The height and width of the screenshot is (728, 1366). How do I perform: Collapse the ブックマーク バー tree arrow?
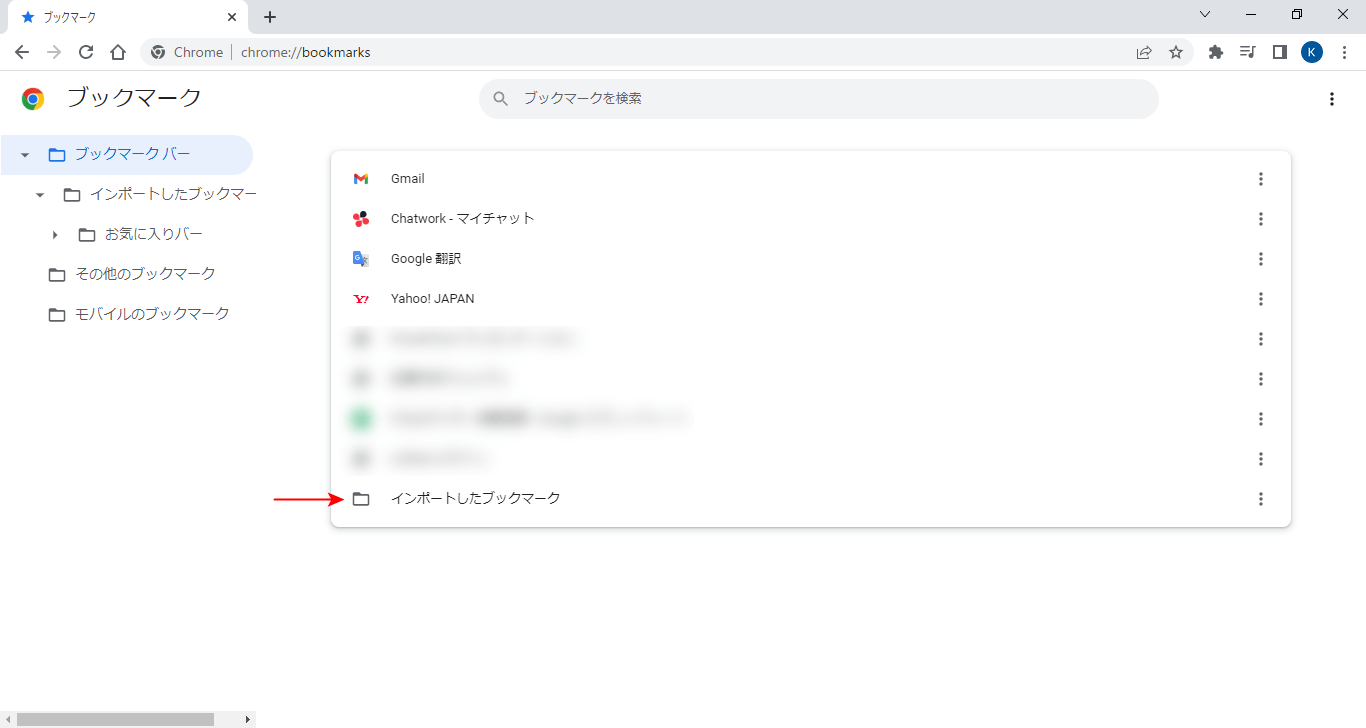pyautogui.click(x=25, y=155)
